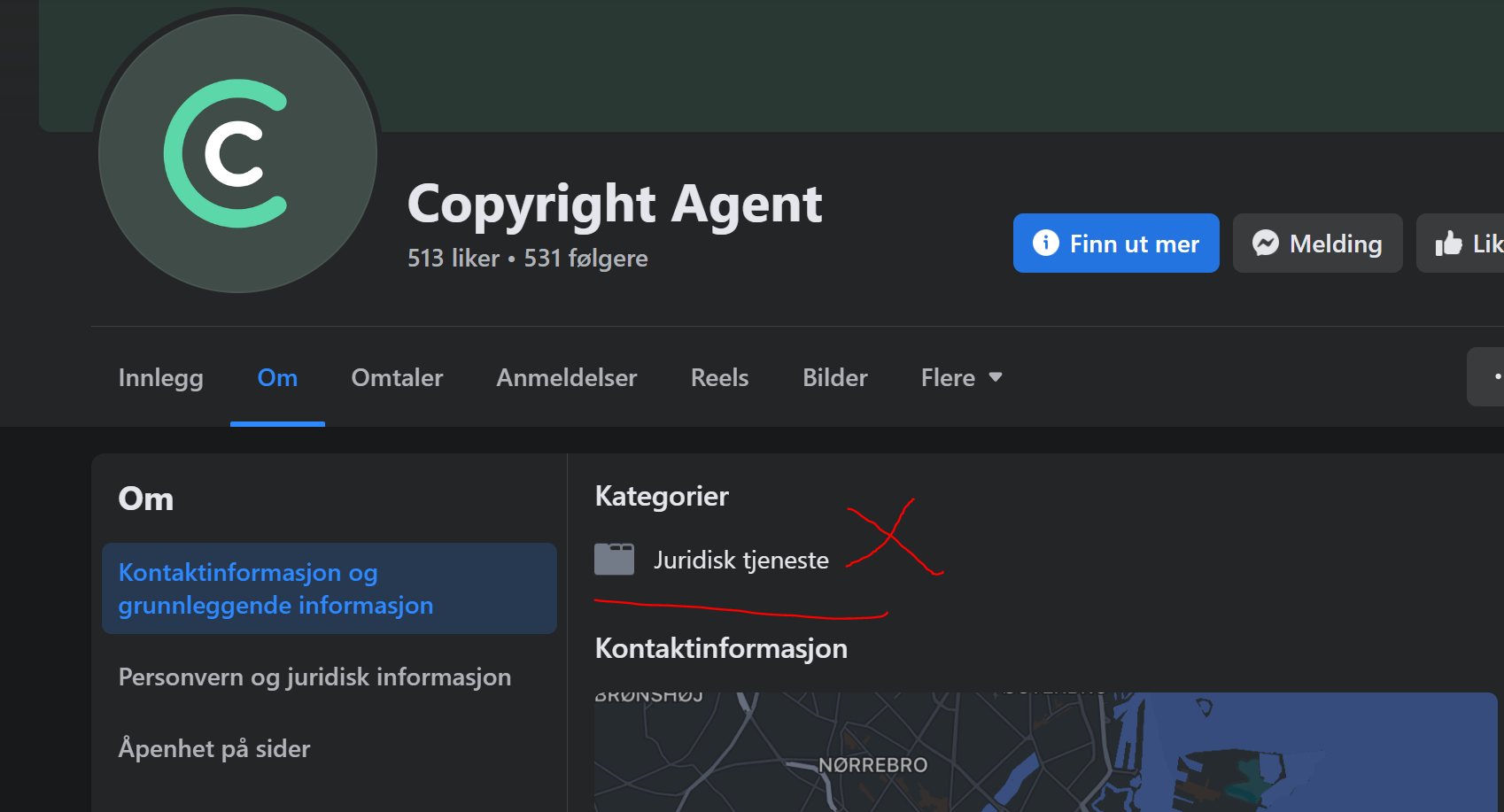
Task: Click the 531 følgere count
Action: 585,258
